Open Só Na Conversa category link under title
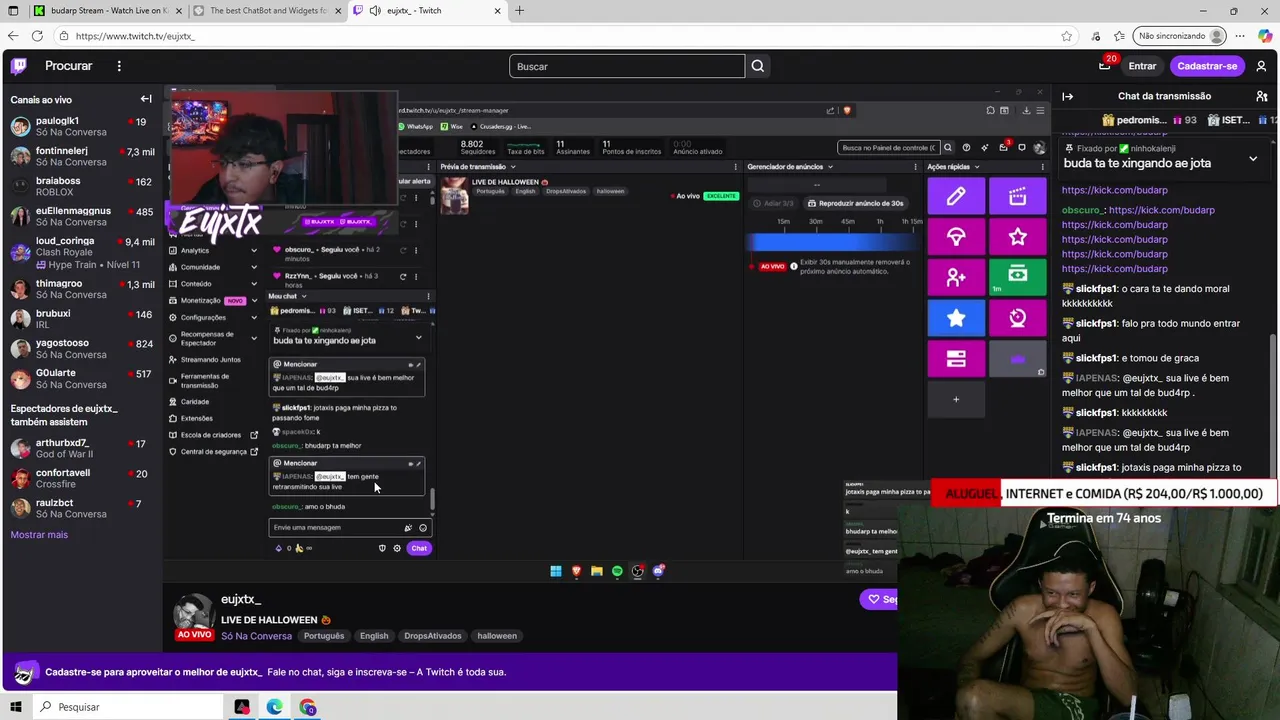The height and width of the screenshot is (720, 1280). (256, 636)
